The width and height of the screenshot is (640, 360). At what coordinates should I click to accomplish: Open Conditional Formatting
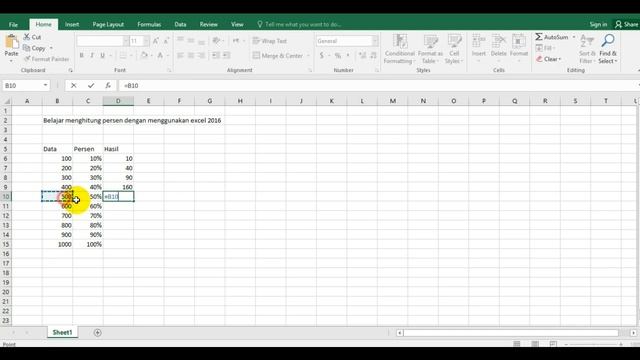[400, 49]
